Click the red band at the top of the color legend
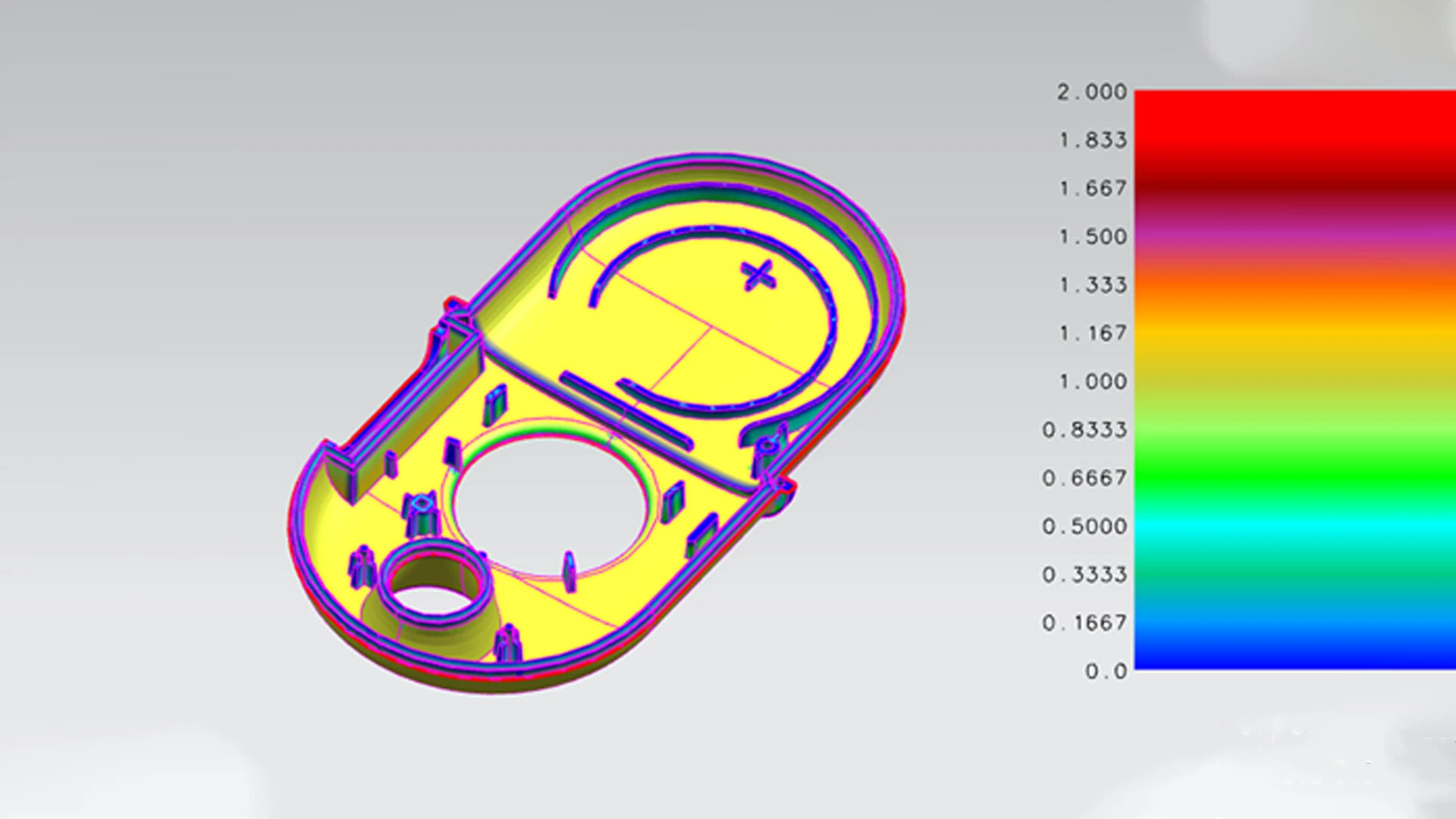The image size is (1456, 819). 1289,121
